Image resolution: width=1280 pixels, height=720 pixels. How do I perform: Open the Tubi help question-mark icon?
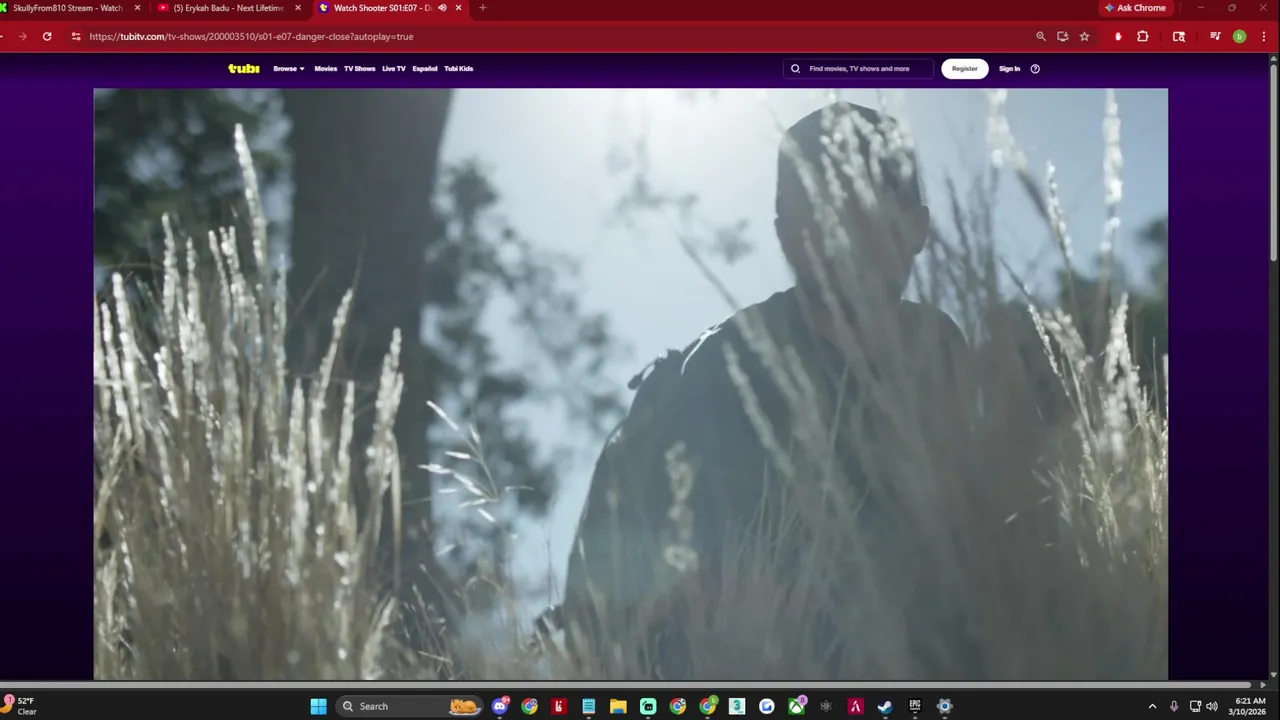(1035, 69)
